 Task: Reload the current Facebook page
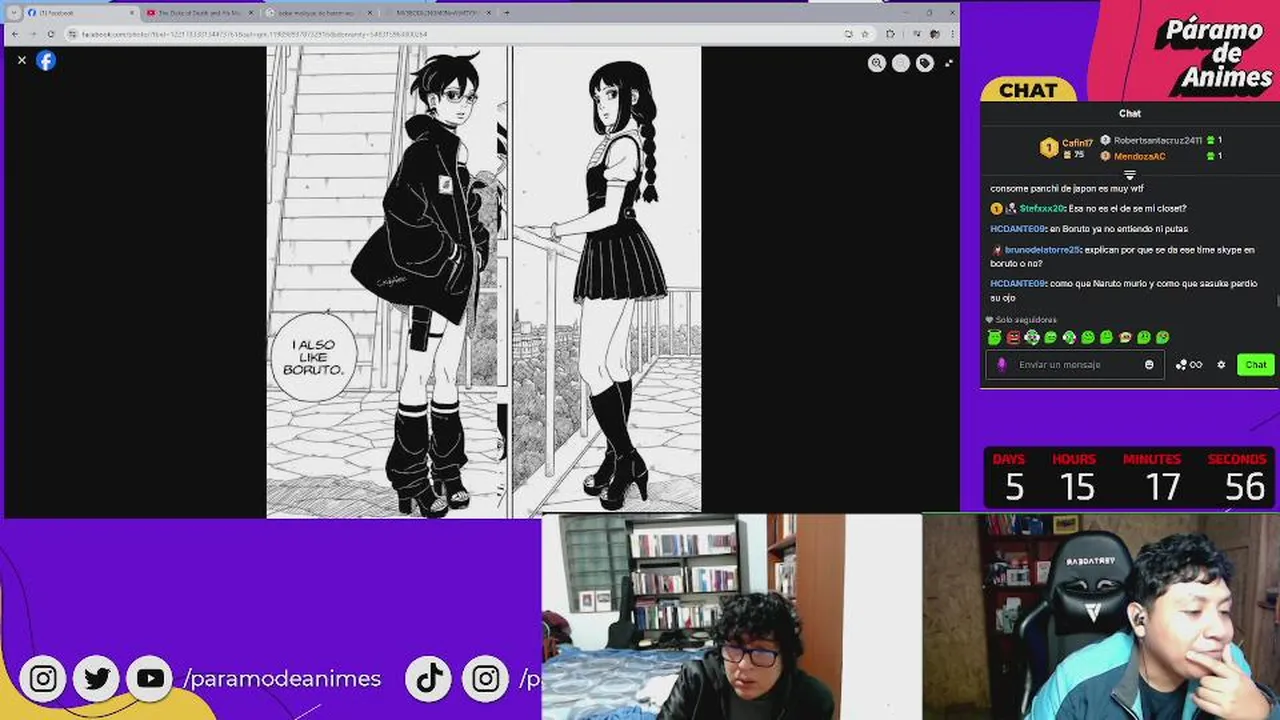(50, 34)
